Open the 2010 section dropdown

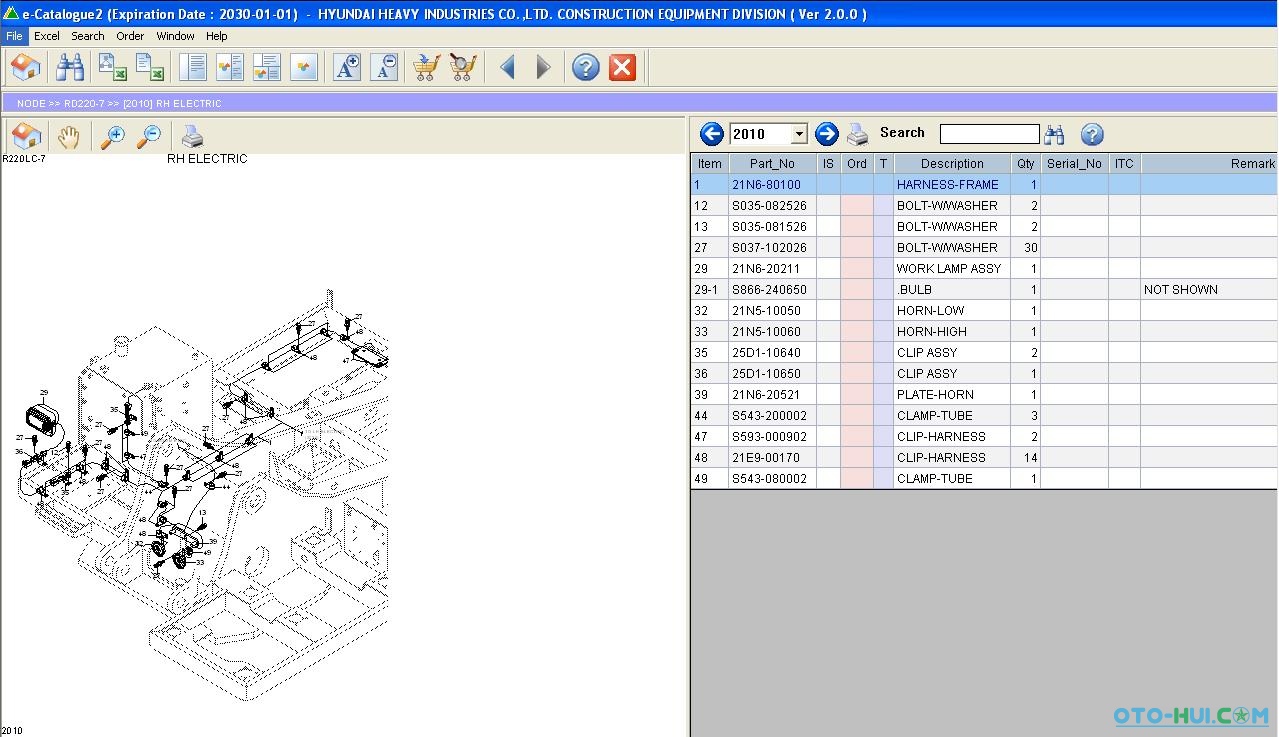(x=799, y=134)
